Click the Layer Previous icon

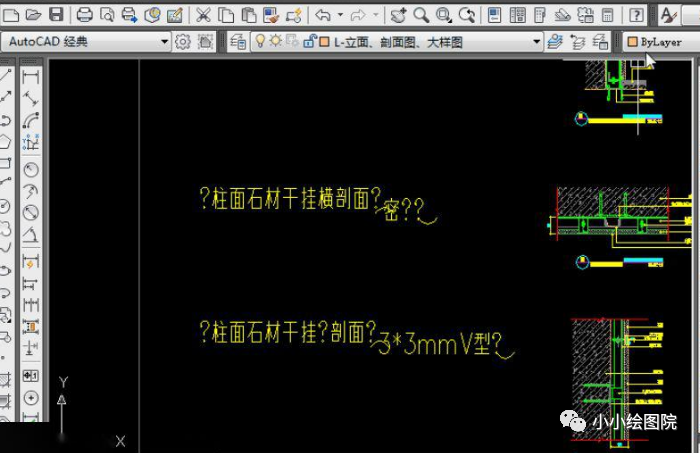(578, 42)
